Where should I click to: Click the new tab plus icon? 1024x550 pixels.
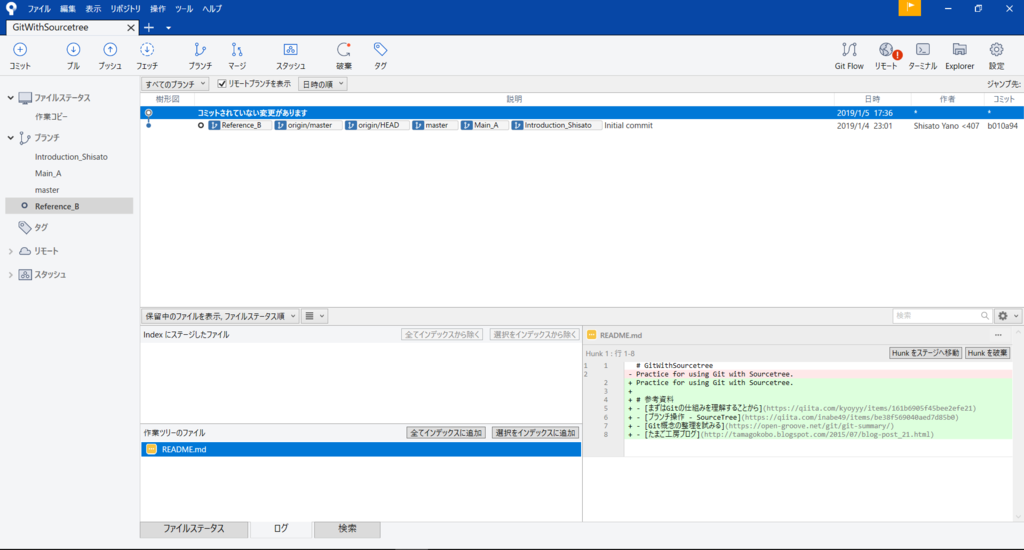pyautogui.click(x=149, y=27)
